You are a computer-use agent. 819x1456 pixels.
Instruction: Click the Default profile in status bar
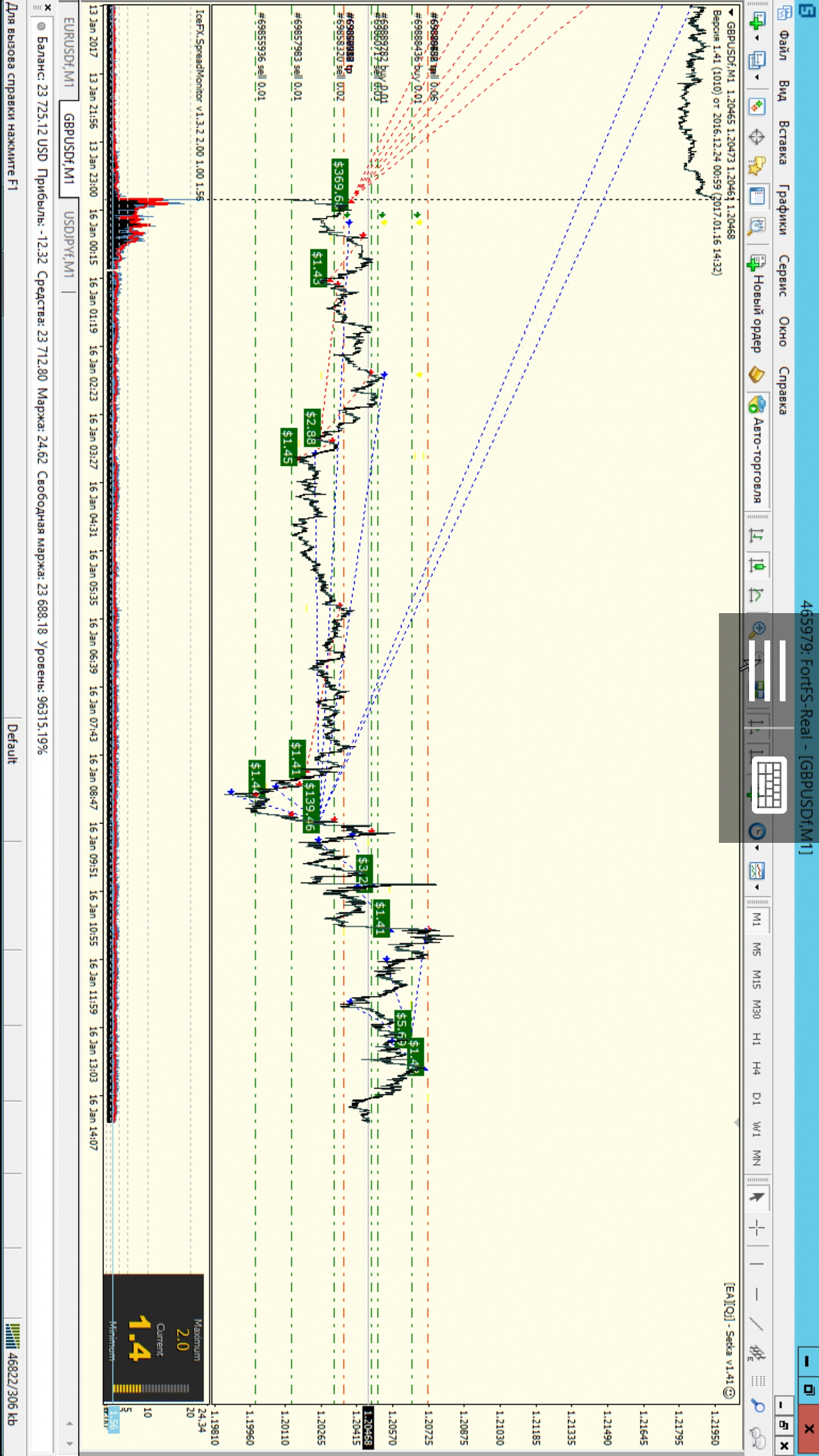(12, 743)
